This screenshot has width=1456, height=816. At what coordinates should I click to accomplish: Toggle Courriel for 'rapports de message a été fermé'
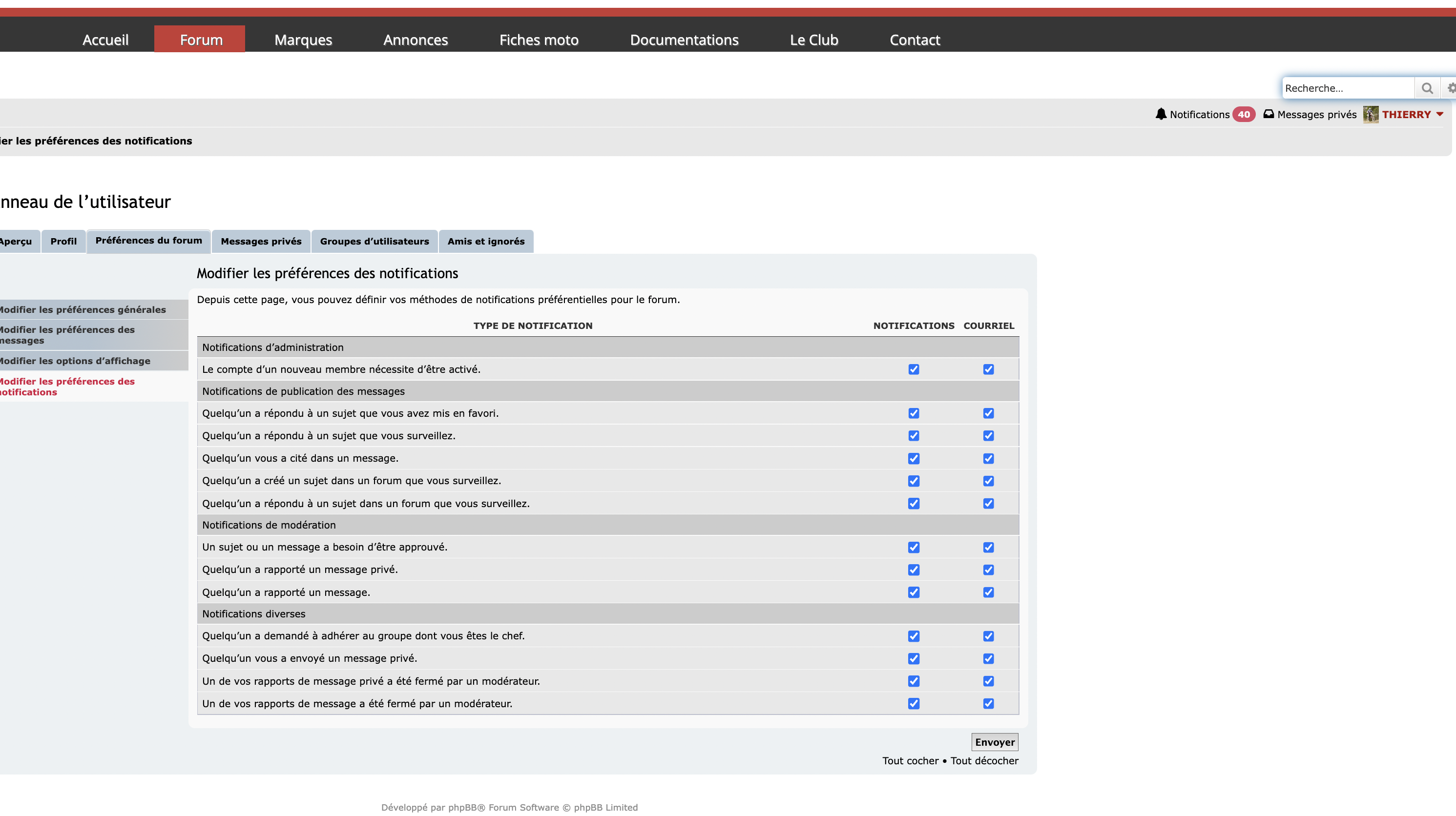click(x=988, y=704)
